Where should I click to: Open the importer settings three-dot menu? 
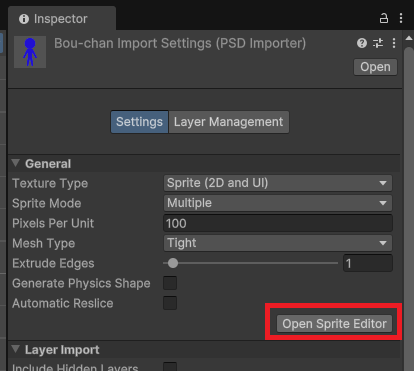pos(394,43)
